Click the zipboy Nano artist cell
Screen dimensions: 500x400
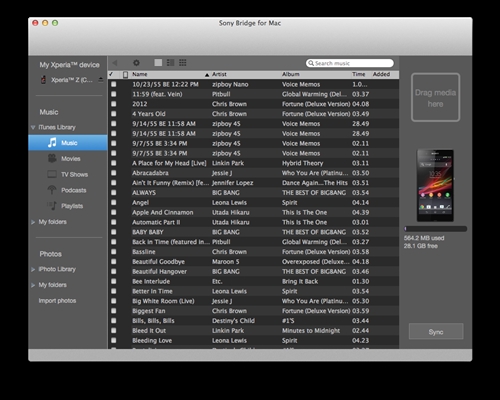[230, 84]
